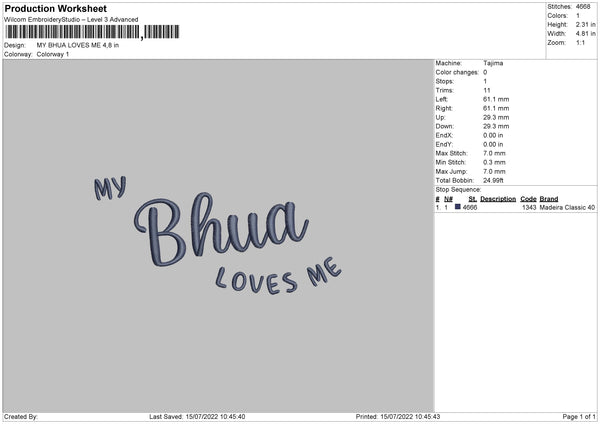Click the 'Stop Sequence:' heading
This screenshot has width=600, height=424.
458,190
